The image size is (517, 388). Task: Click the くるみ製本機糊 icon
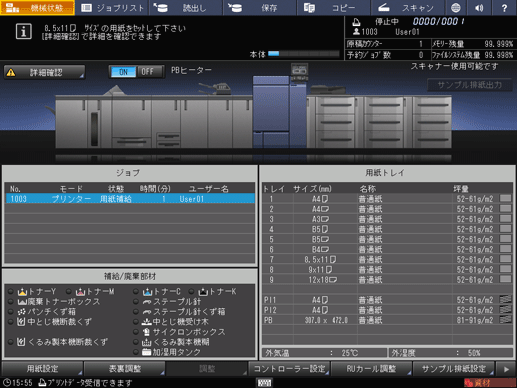(147, 342)
